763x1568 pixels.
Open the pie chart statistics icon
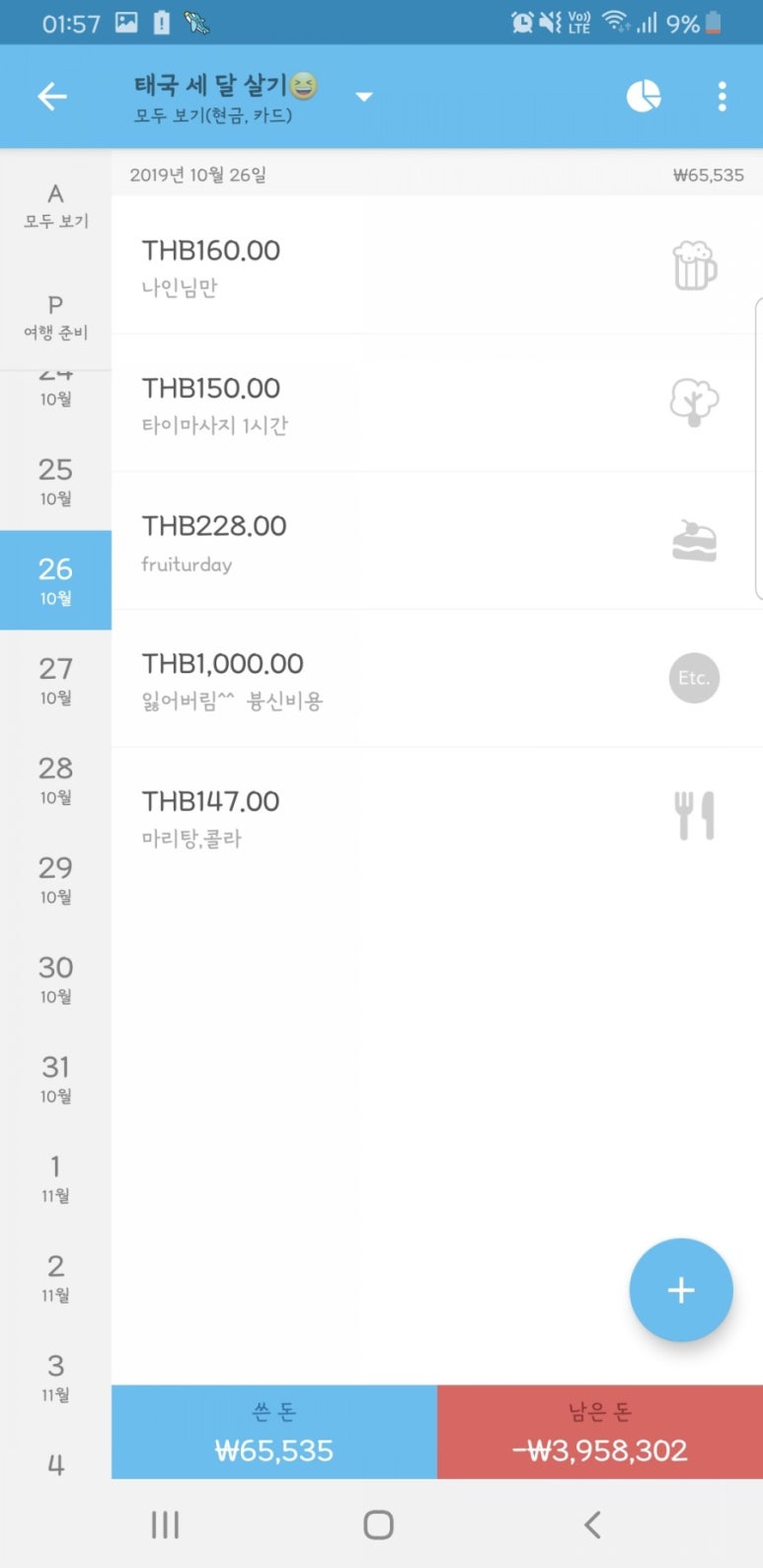point(644,96)
